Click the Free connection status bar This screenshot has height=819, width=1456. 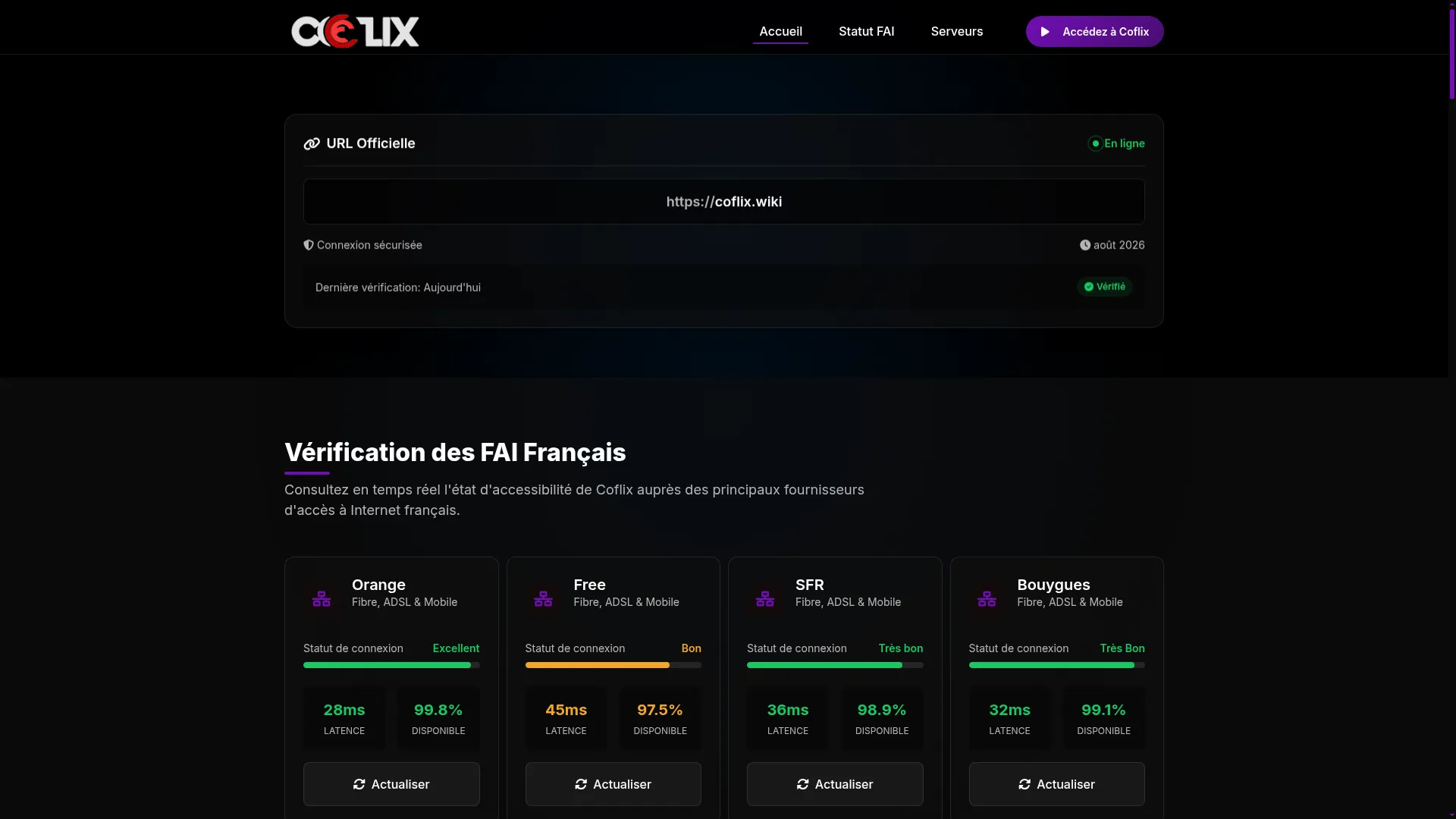[x=613, y=665]
